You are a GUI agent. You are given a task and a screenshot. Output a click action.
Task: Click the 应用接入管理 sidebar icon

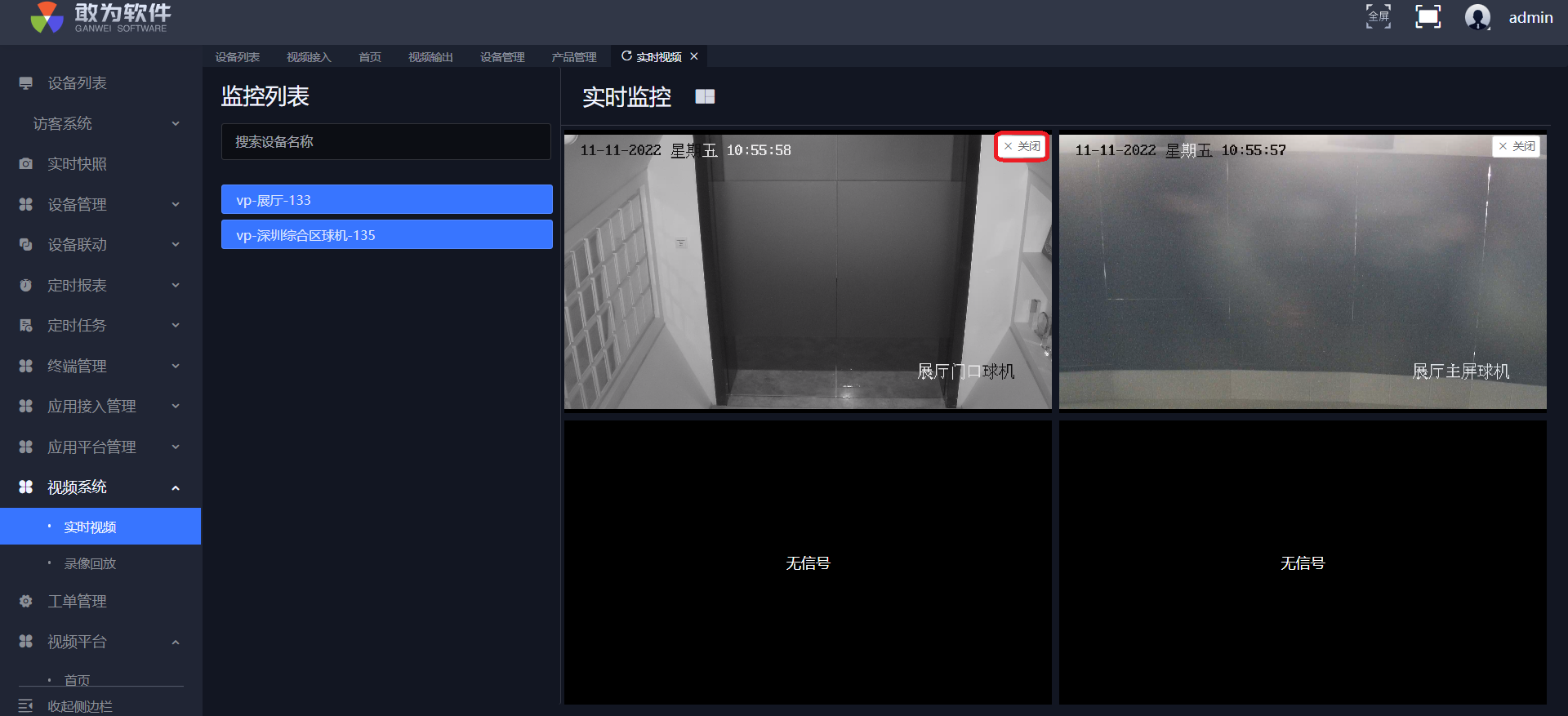click(x=26, y=406)
